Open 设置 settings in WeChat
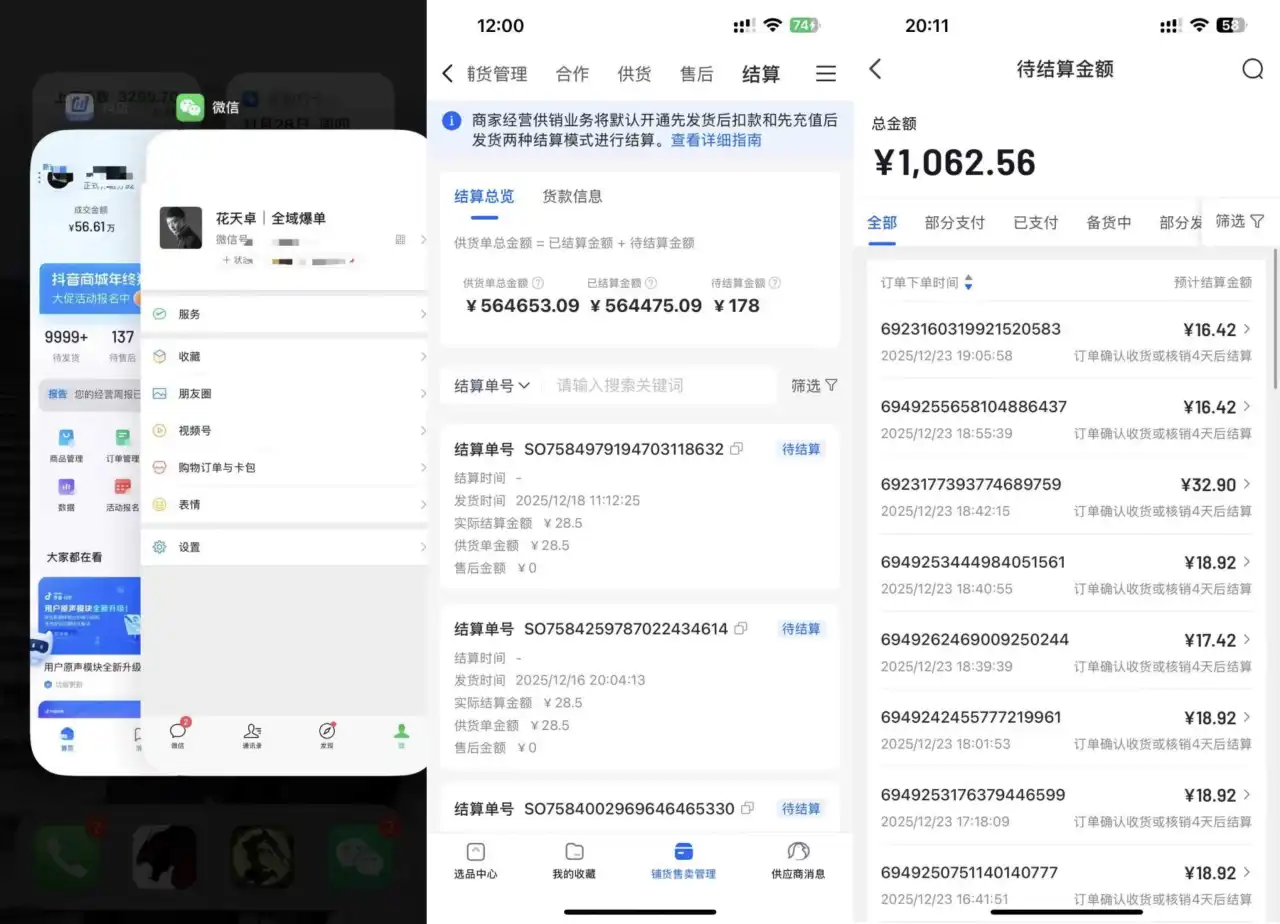 285,547
